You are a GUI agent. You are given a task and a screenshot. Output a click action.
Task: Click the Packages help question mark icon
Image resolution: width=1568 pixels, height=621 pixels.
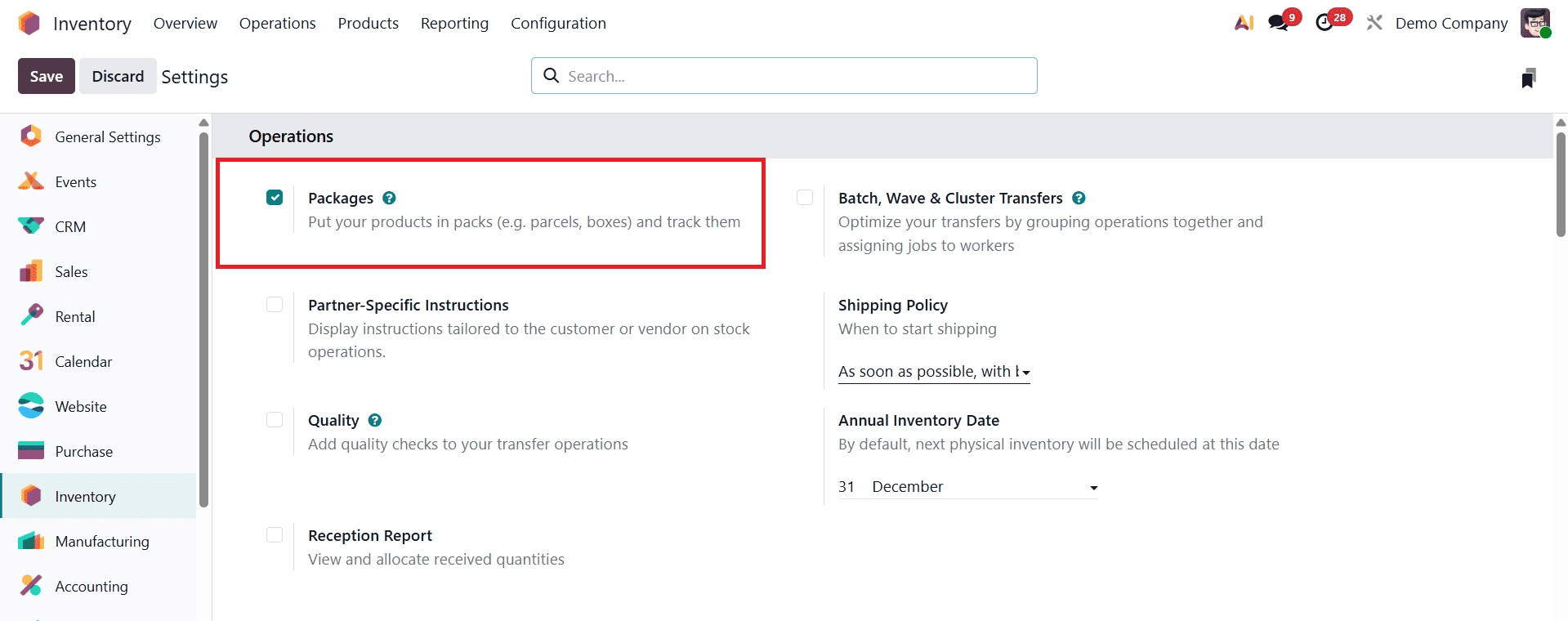(389, 198)
